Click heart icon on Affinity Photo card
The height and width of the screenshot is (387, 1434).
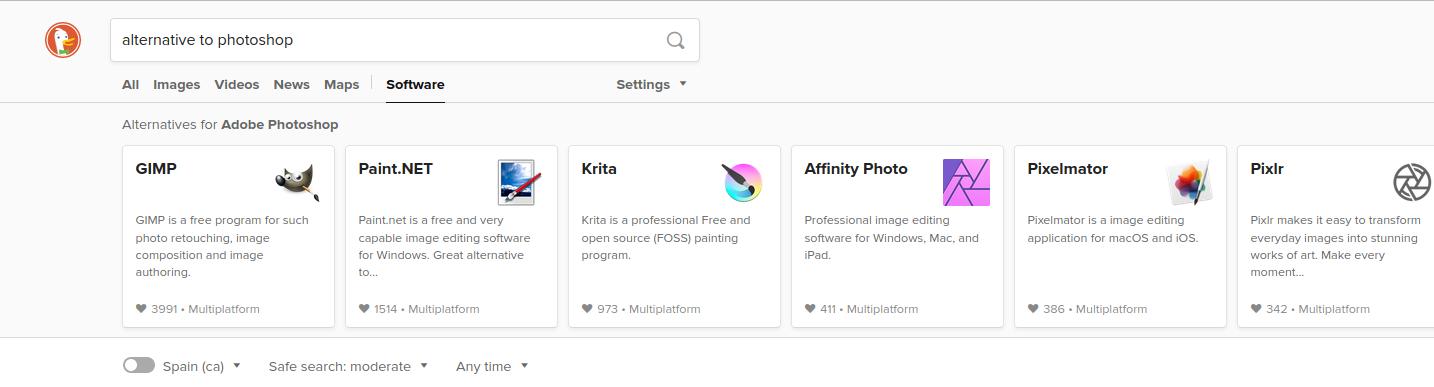click(810, 309)
